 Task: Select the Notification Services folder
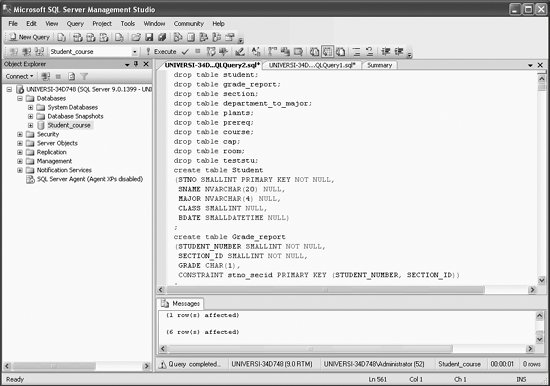[64, 170]
